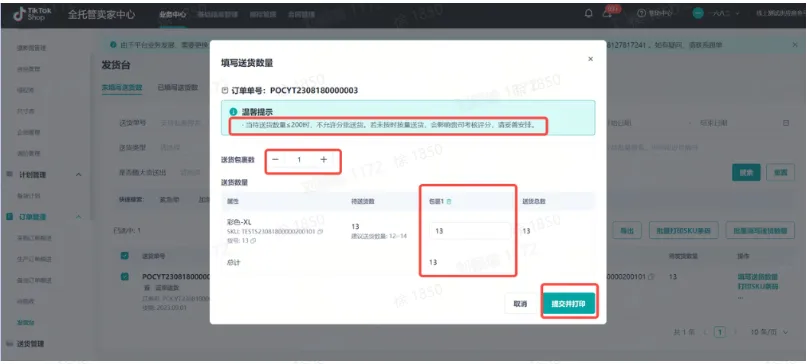Click the 全托管卖家中心 title
This screenshot has height=364, width=807.
coord(101,14)
